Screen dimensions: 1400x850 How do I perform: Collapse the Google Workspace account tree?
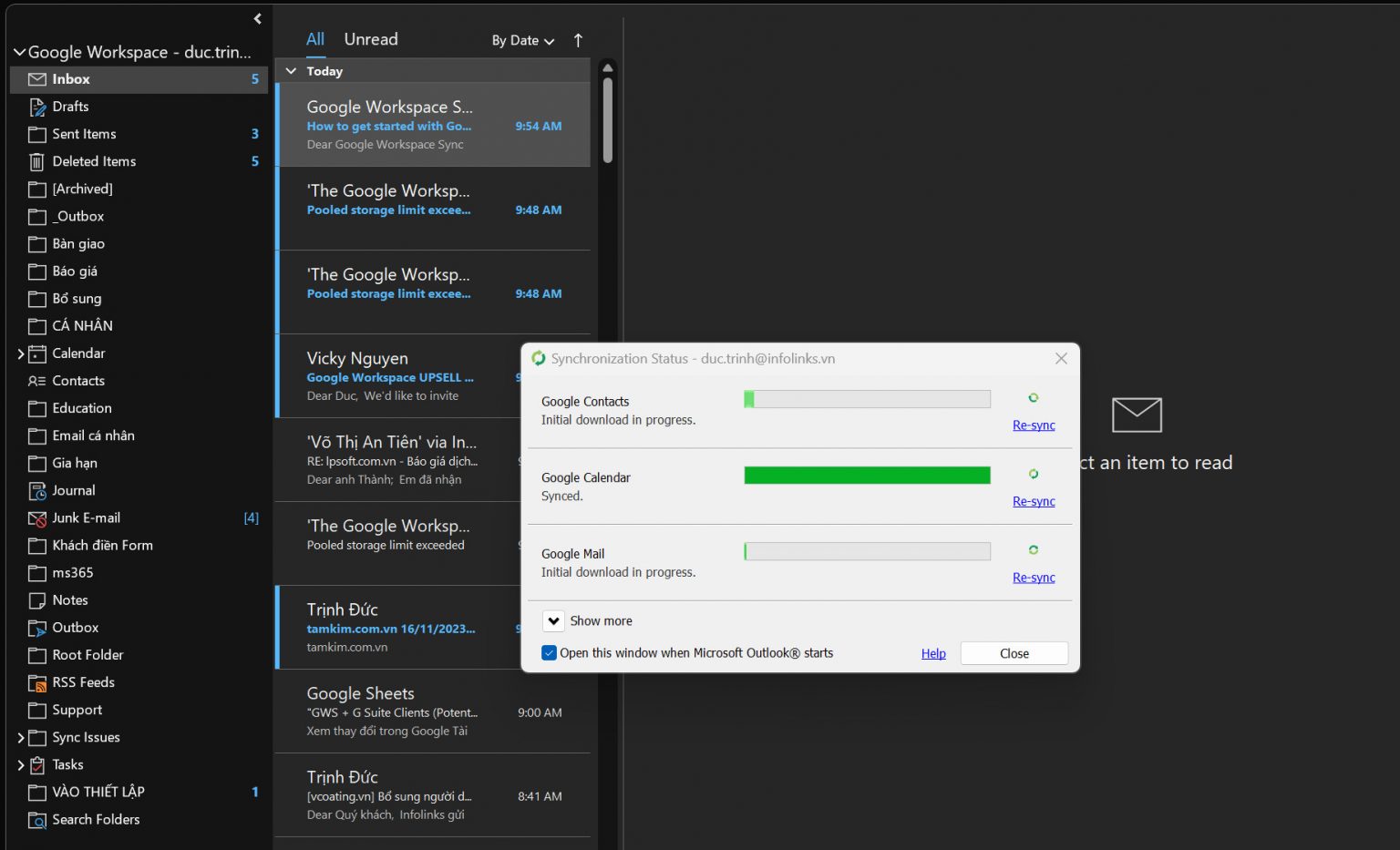click(x=19, y=53)
